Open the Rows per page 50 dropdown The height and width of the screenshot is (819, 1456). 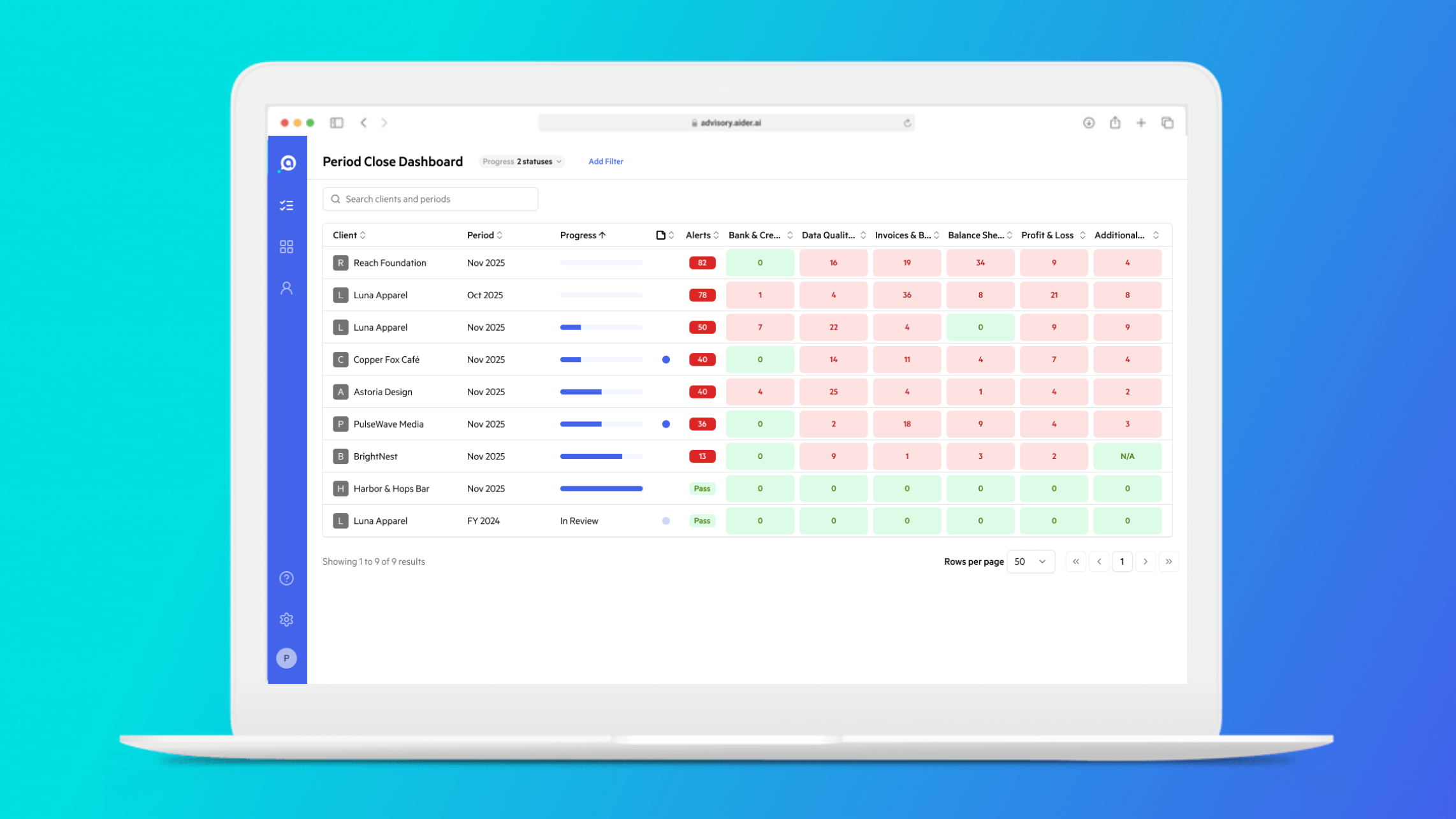point(1030,562)
